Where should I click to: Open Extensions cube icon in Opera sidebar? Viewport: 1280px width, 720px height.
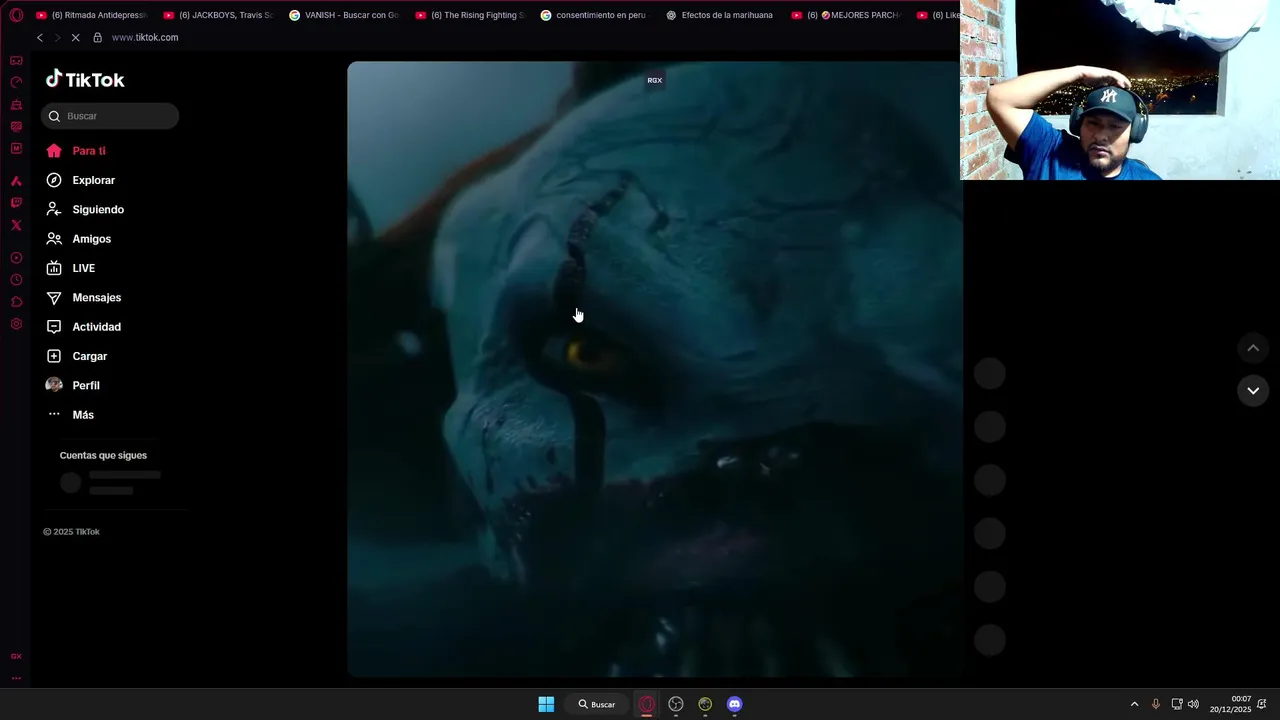point(16,302)
